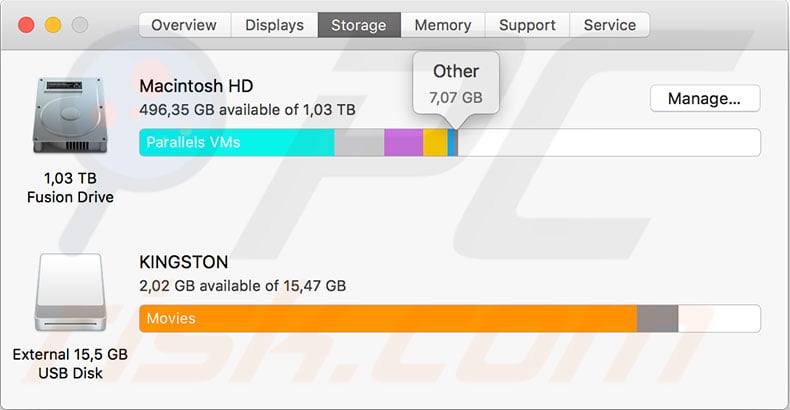Select the Storage tab

pyautogui.click(x=359, y=25)
